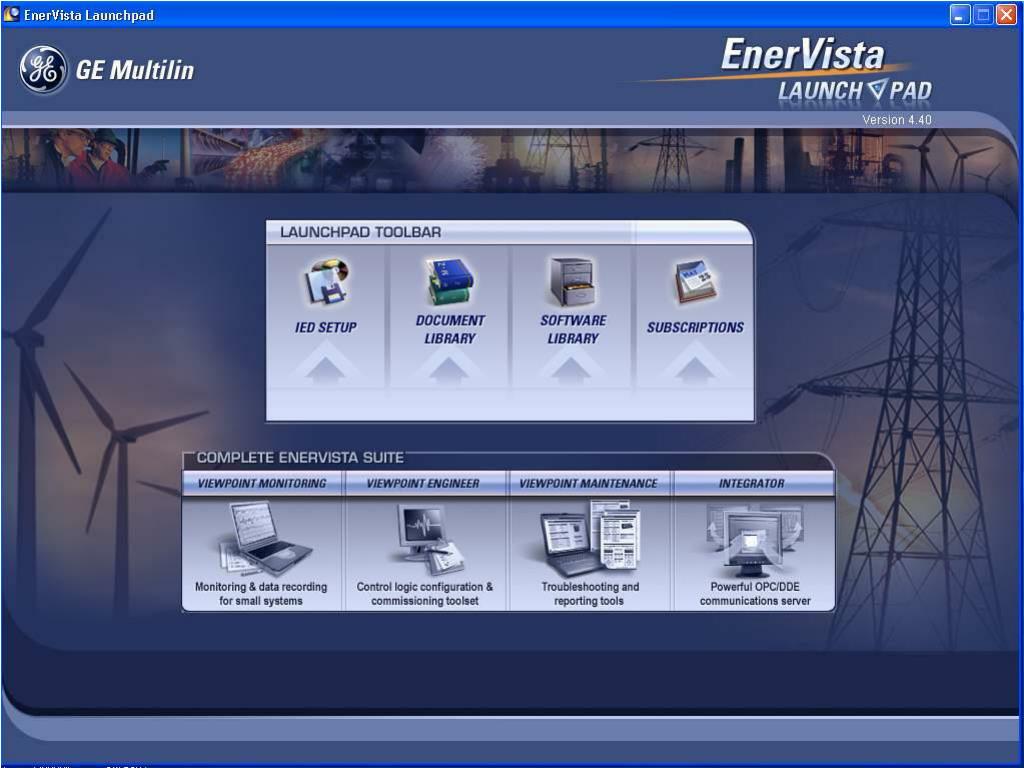
Task: Open the Subscriptions calendar icon
Action: [696, 281]
